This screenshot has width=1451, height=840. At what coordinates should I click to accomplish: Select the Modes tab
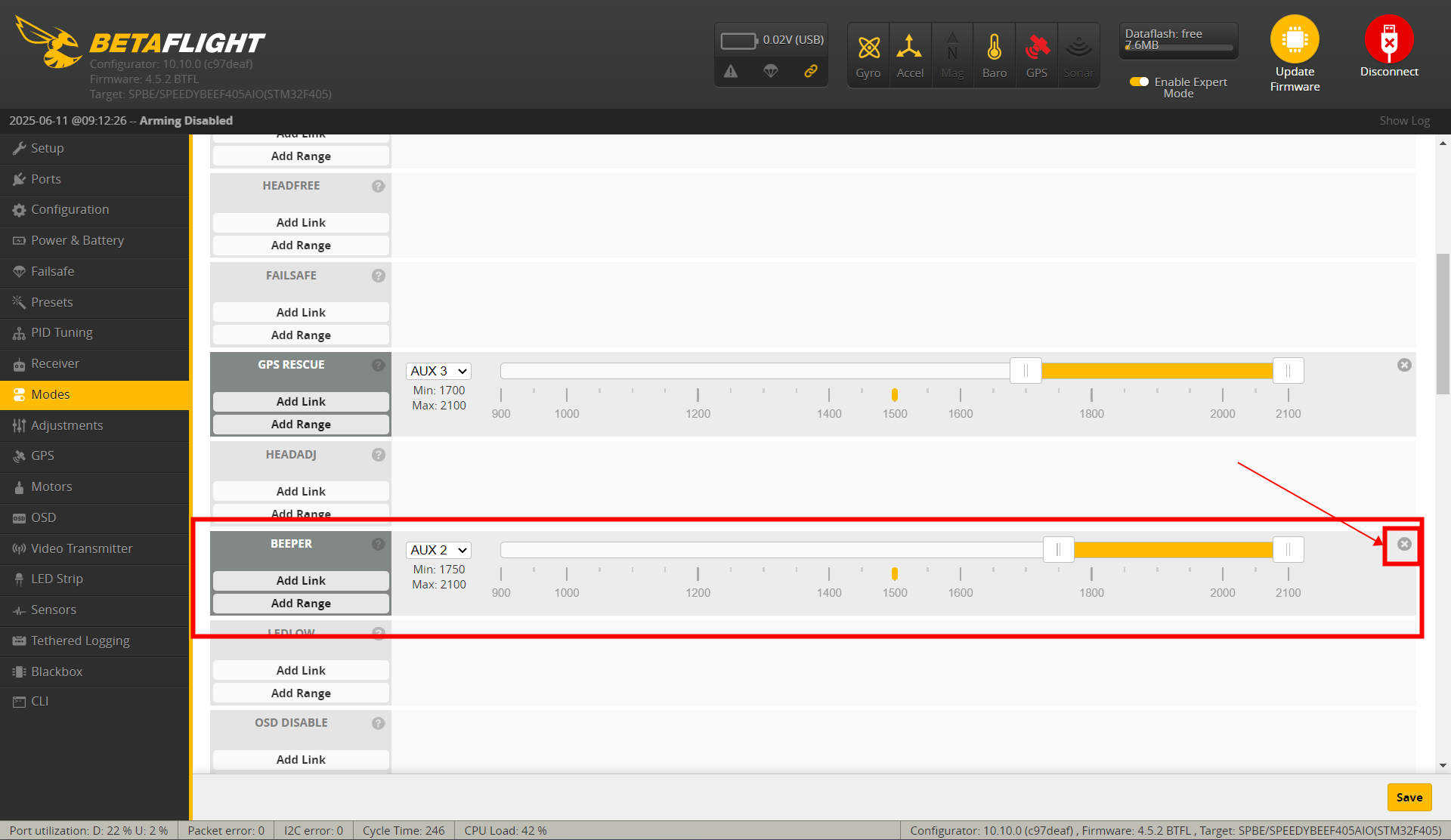pyautogui.click(x=94, y=394)
